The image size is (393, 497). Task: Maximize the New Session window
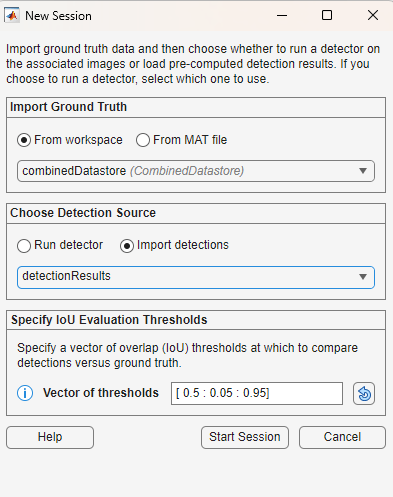pyautogui.click(x=327, y=15)
